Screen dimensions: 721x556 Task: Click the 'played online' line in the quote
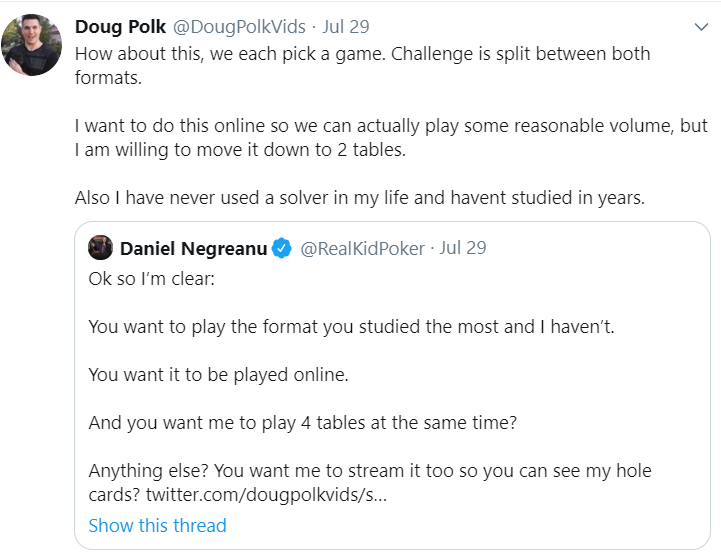(x=218, y=375)
